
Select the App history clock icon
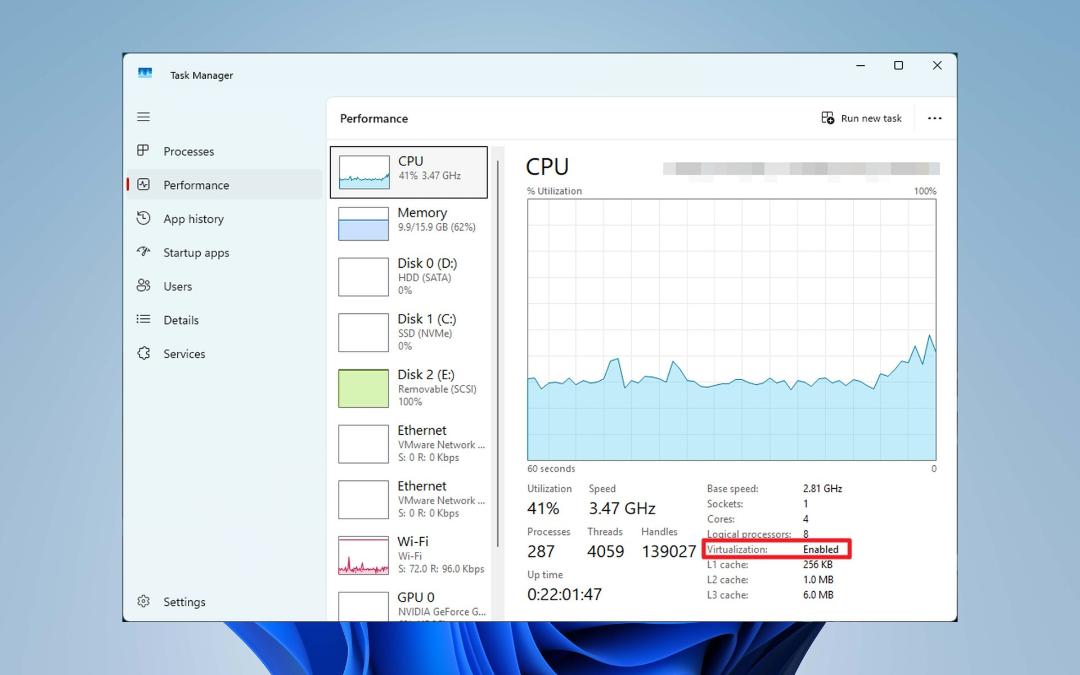click(x=143, y=218)
